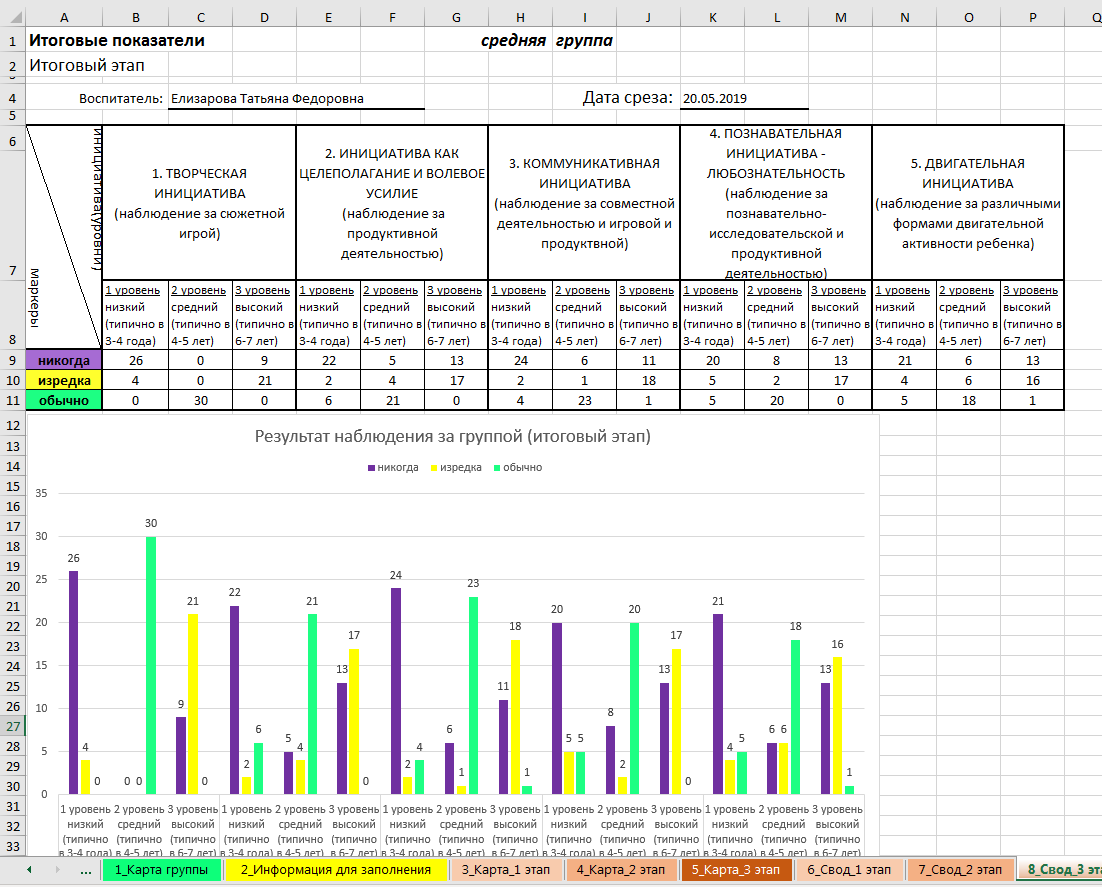Screen dimensions: 1102x887
Task: Click the green 'обычно' legend marker
Action: (497, 468)
